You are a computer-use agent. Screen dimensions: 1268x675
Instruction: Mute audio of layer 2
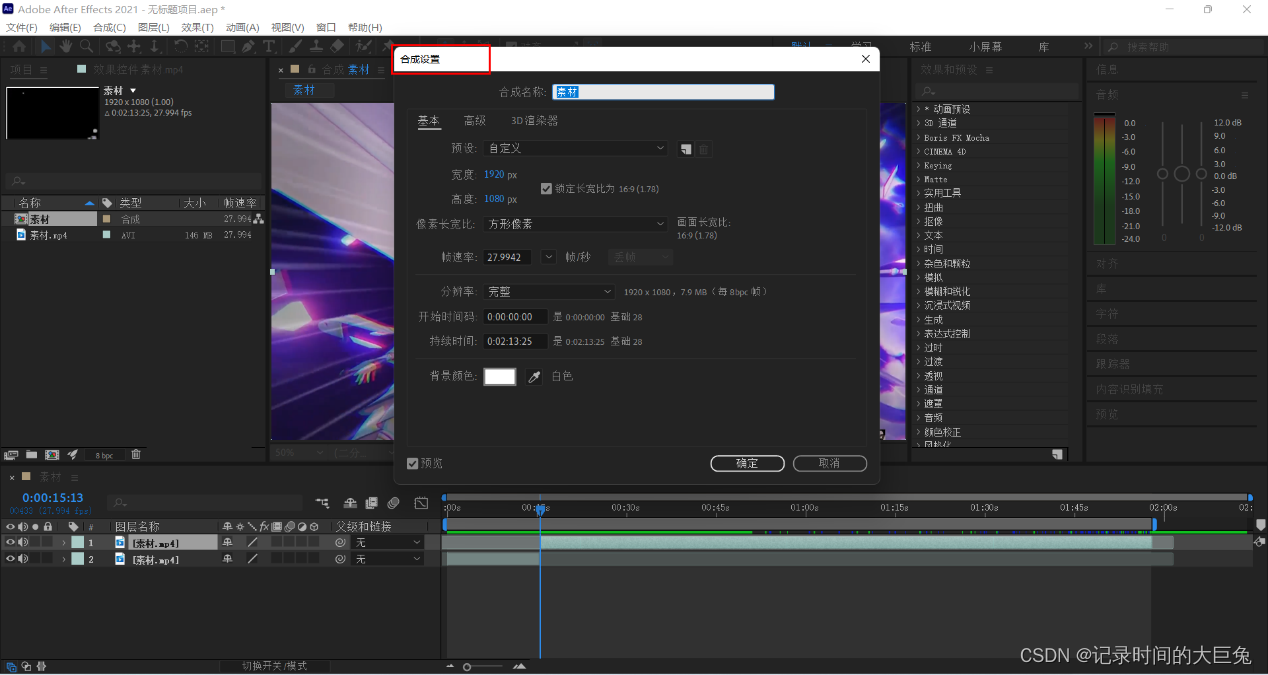[23, 559]
